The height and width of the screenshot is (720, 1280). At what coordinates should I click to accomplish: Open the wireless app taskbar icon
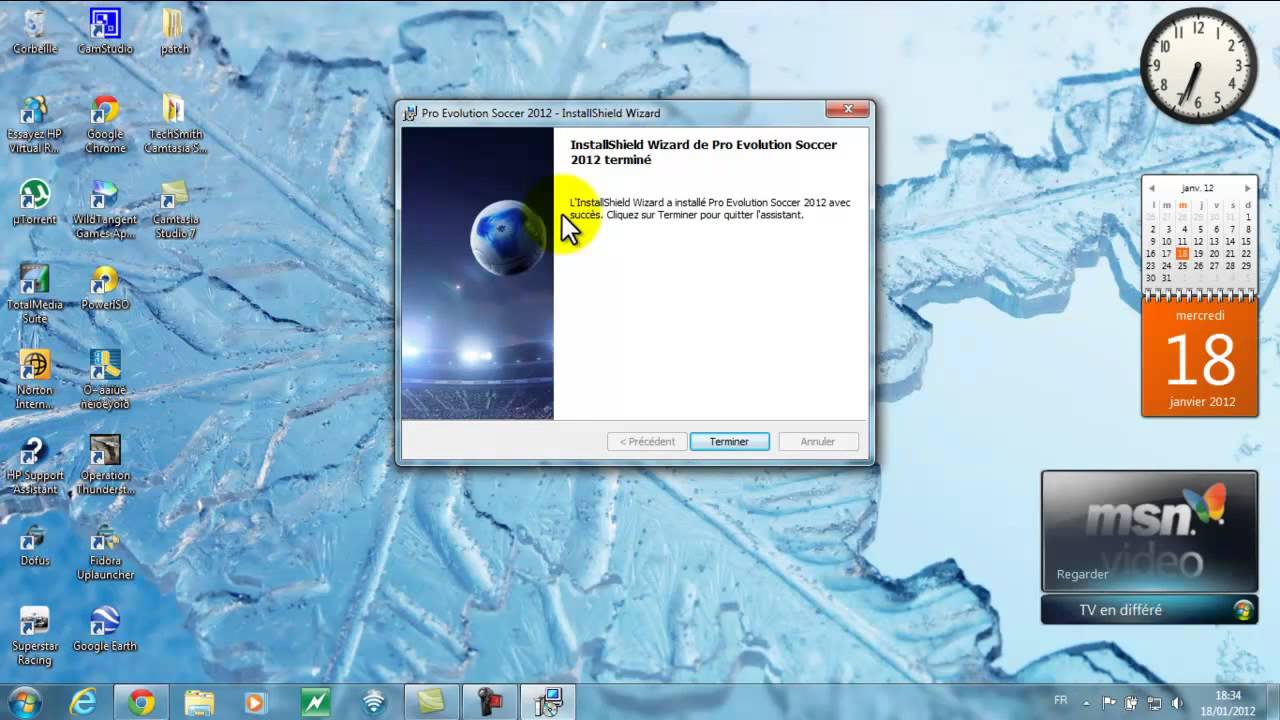[x=373, y=702]
